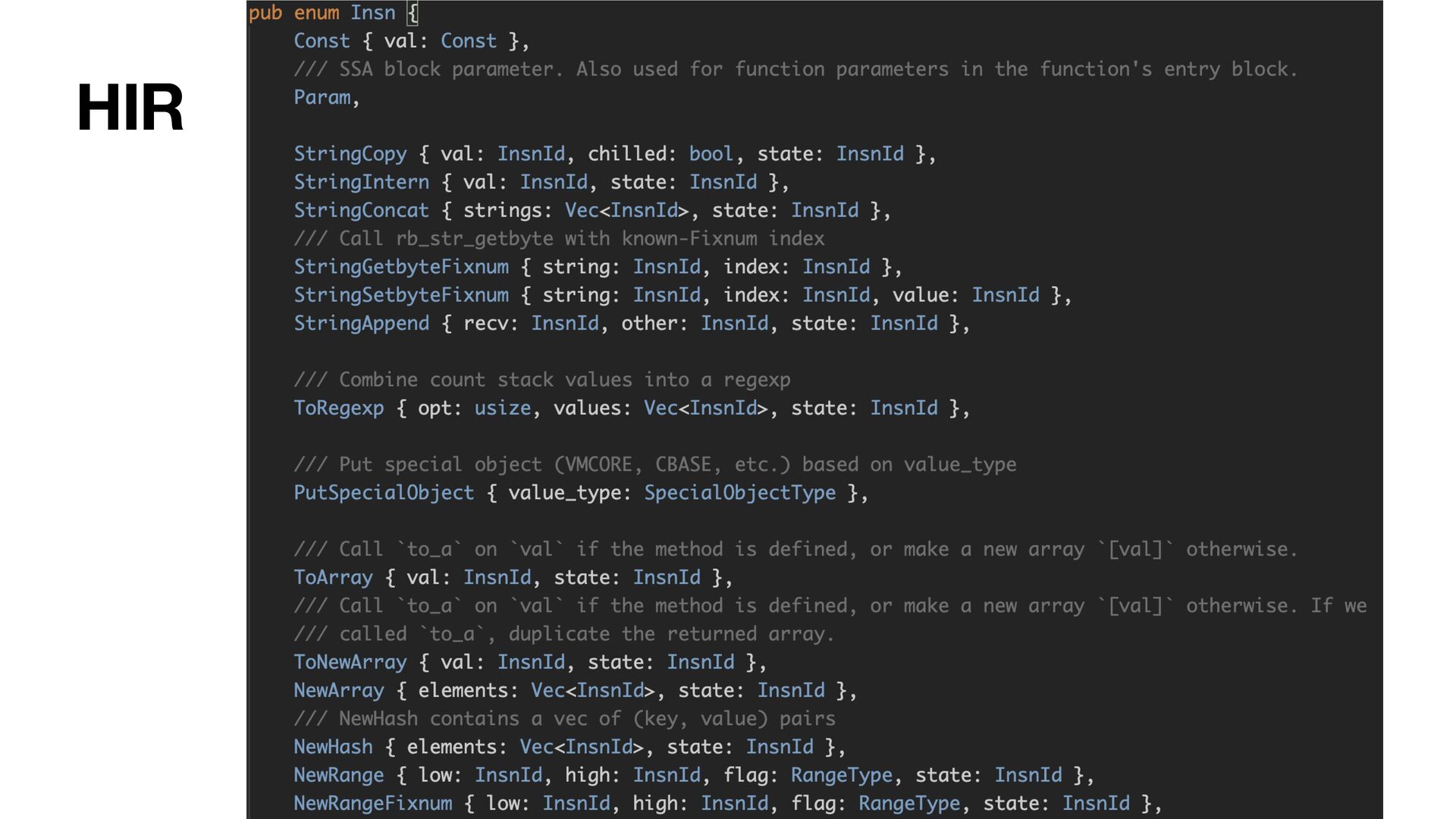Click the PutSpecialObject variant name

[x=384, y=493]
